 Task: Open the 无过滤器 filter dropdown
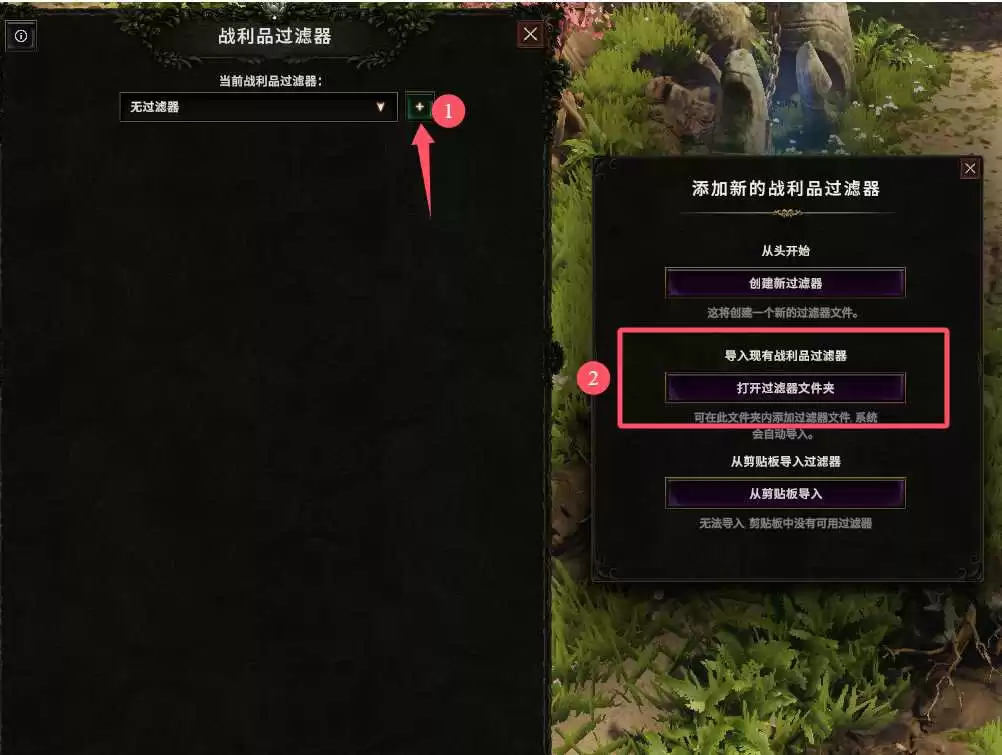pos(258,107)
